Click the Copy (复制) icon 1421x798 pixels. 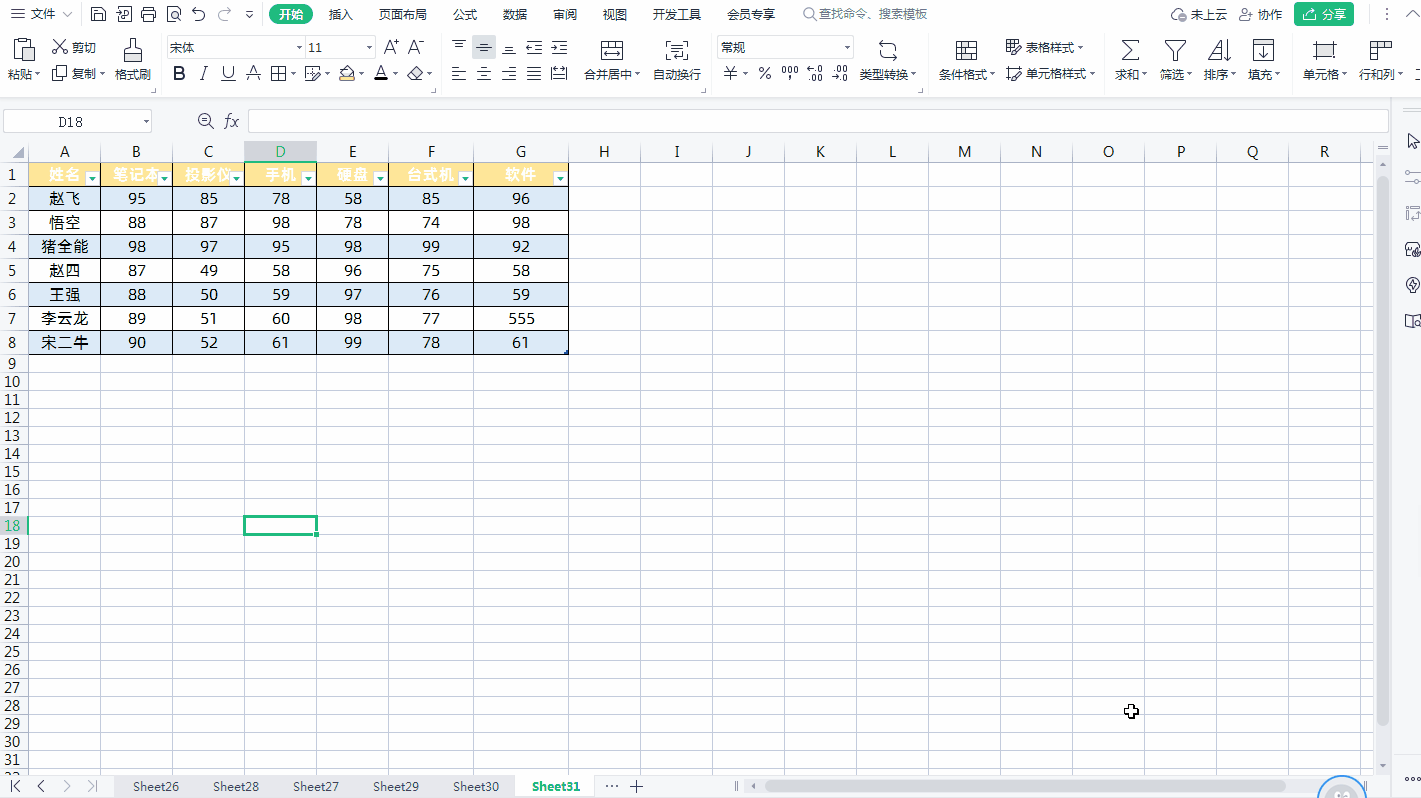(59, 73)
